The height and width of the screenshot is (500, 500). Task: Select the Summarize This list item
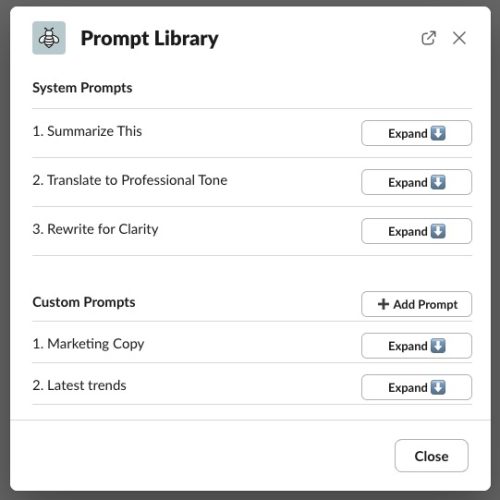point(87,131)
